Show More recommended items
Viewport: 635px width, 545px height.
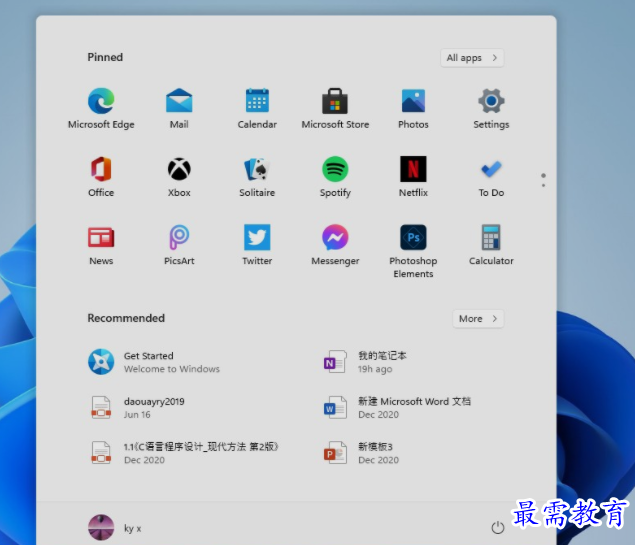[478, 319]
